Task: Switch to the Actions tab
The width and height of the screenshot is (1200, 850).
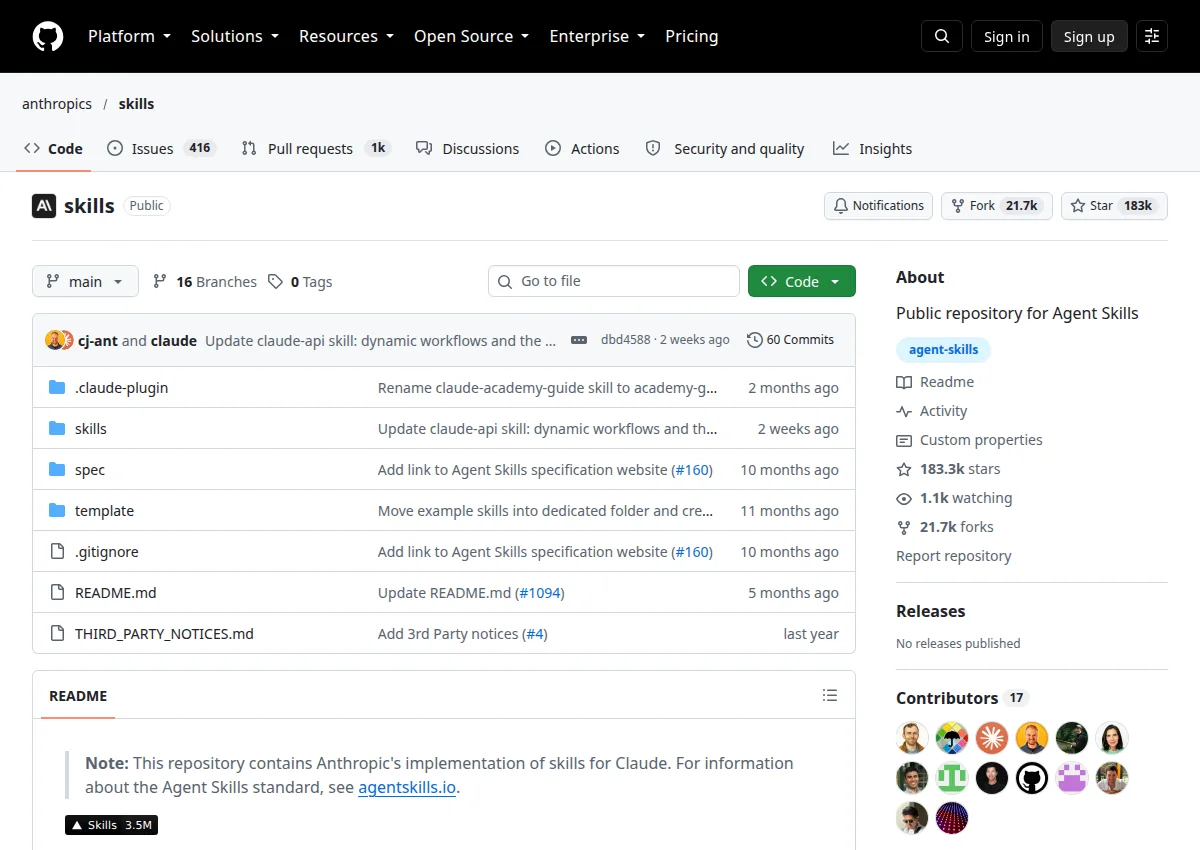Action: tap(582, 148)
